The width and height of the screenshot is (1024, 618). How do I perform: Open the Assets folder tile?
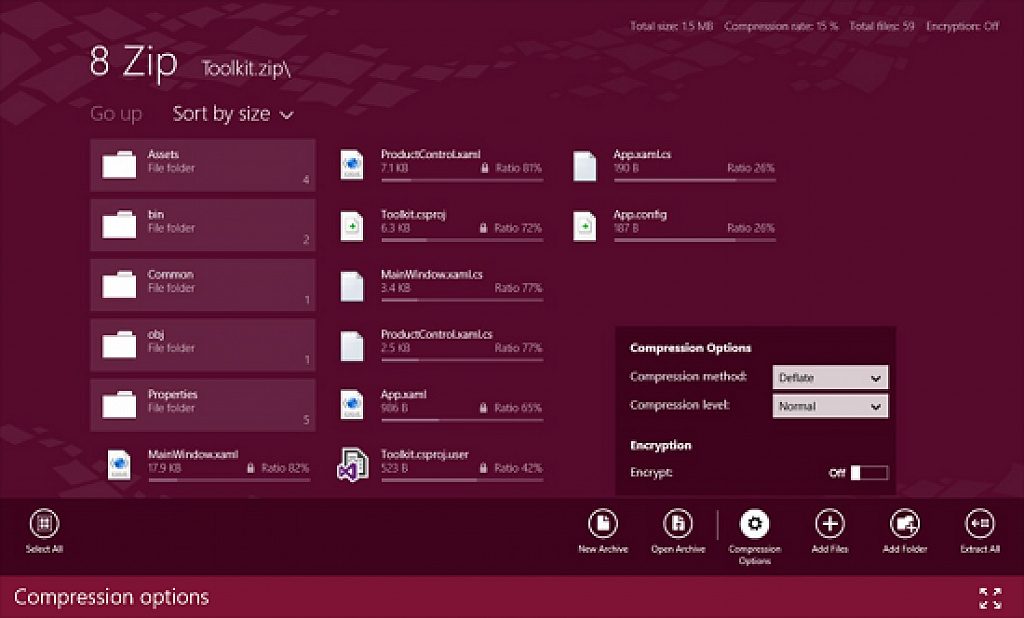pos(202,165)
